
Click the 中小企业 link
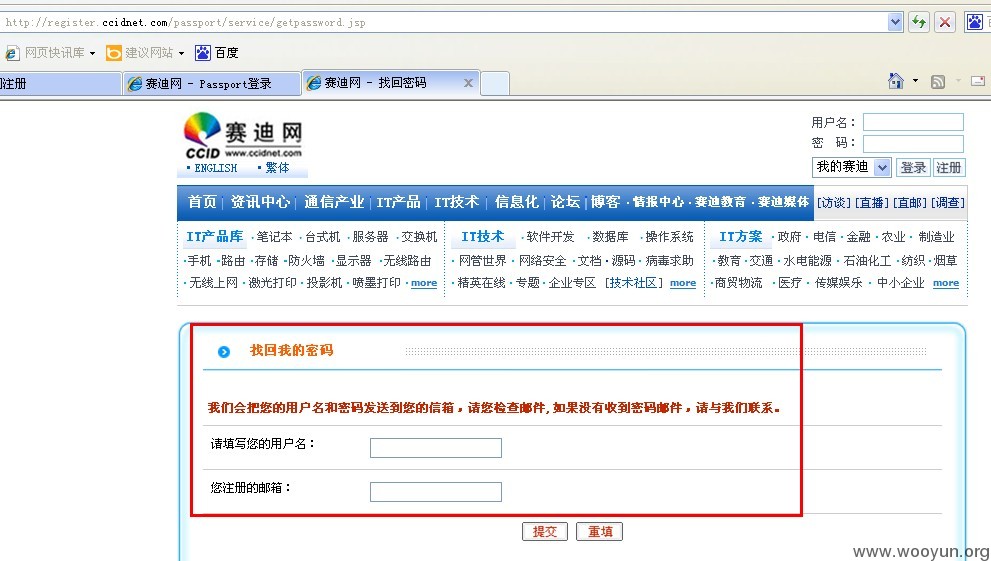pos(901,282)
